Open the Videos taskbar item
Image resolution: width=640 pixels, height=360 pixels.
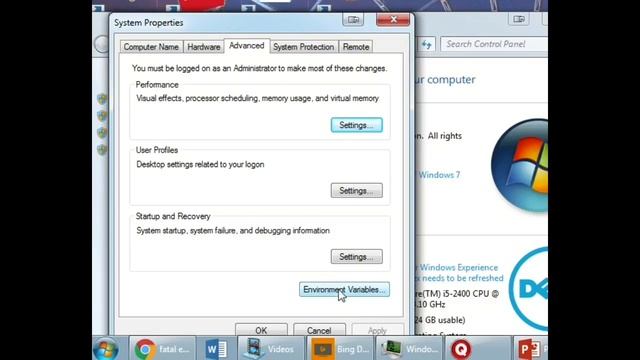click(271, 349)
